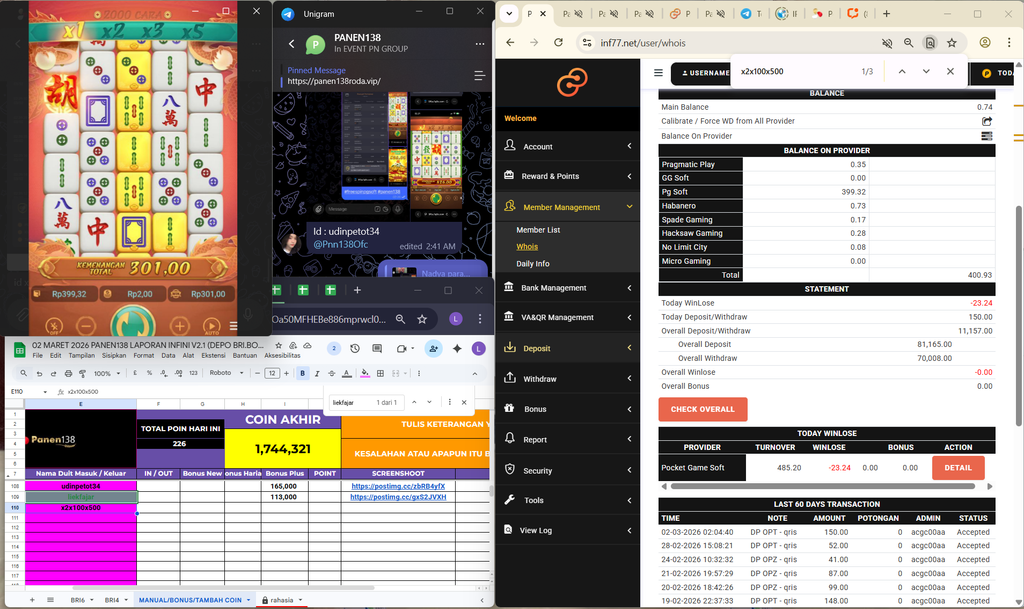Open name box E110 dropdown
The height and width of the screenshot is (609, 1024).
click(x=45, y=392)
